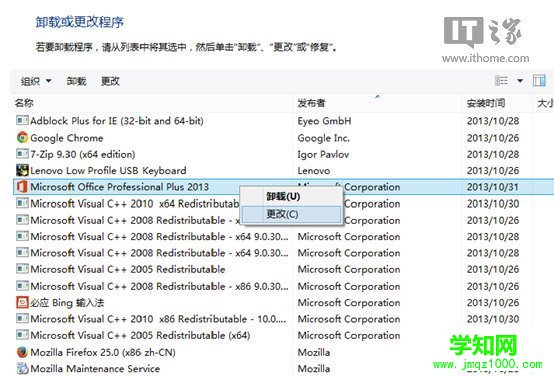Open the 组织 dropdown menu

pyautogui.click(x=36, y=81)
